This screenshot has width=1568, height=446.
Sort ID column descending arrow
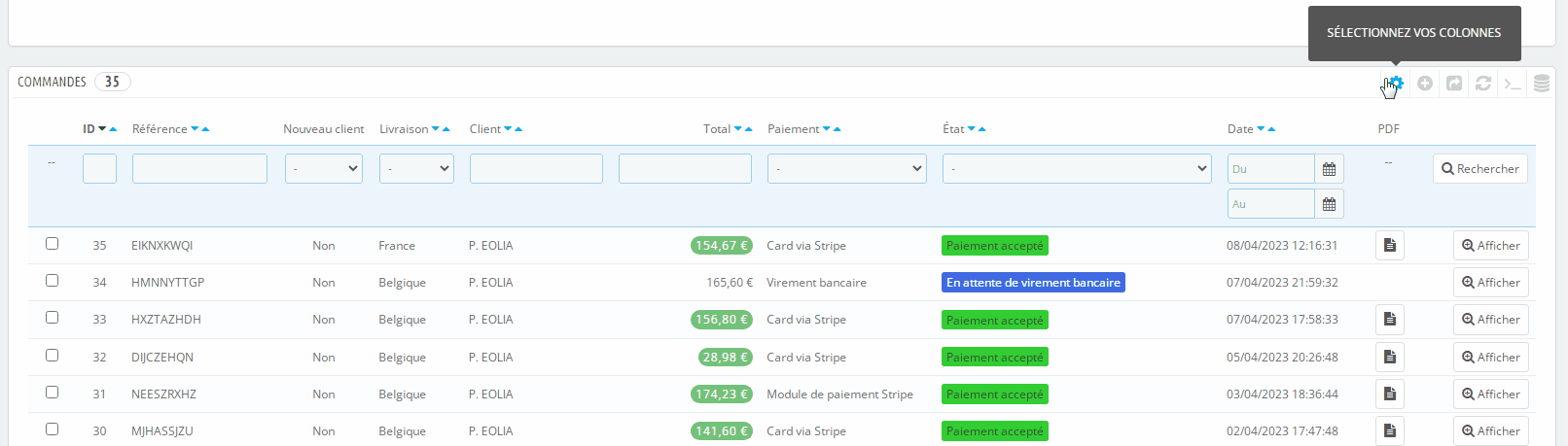(x=102, y=129)
